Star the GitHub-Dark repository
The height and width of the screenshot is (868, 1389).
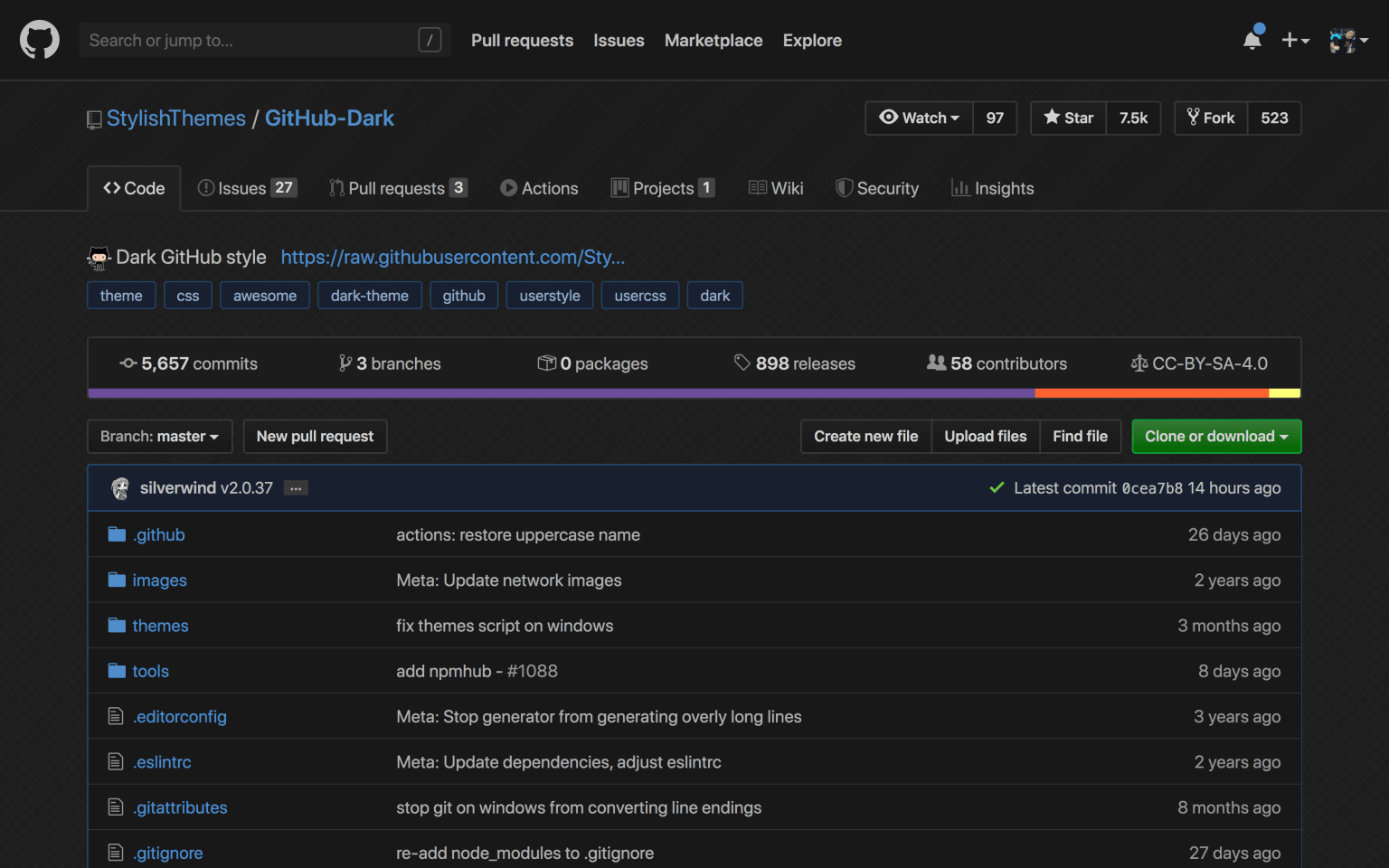pos(1068,118)
